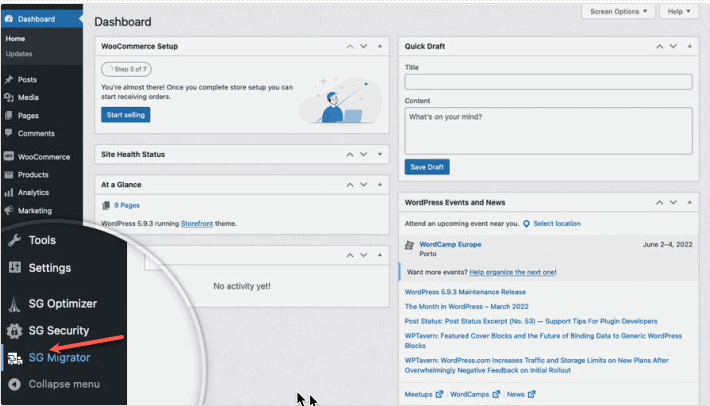Move At a Glance panel down
Image resolution: width=710 pixels, height=406 pixels.
click(364, 185)
